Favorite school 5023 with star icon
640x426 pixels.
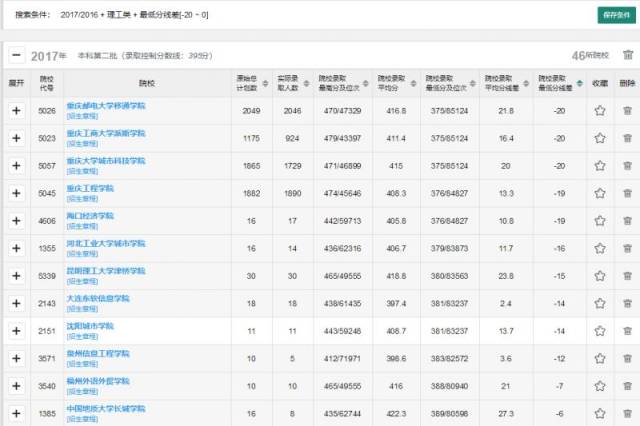click(x=600, y=138)
